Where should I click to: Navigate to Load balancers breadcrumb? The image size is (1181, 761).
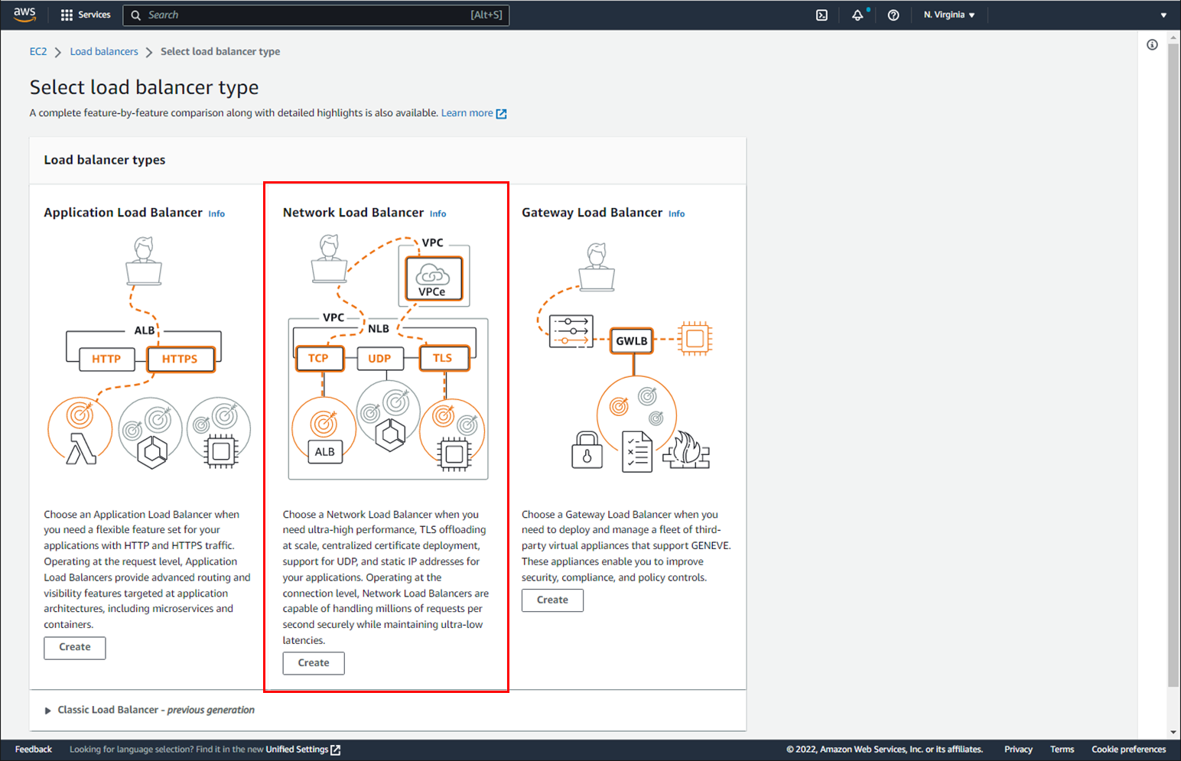coord(104,51)
